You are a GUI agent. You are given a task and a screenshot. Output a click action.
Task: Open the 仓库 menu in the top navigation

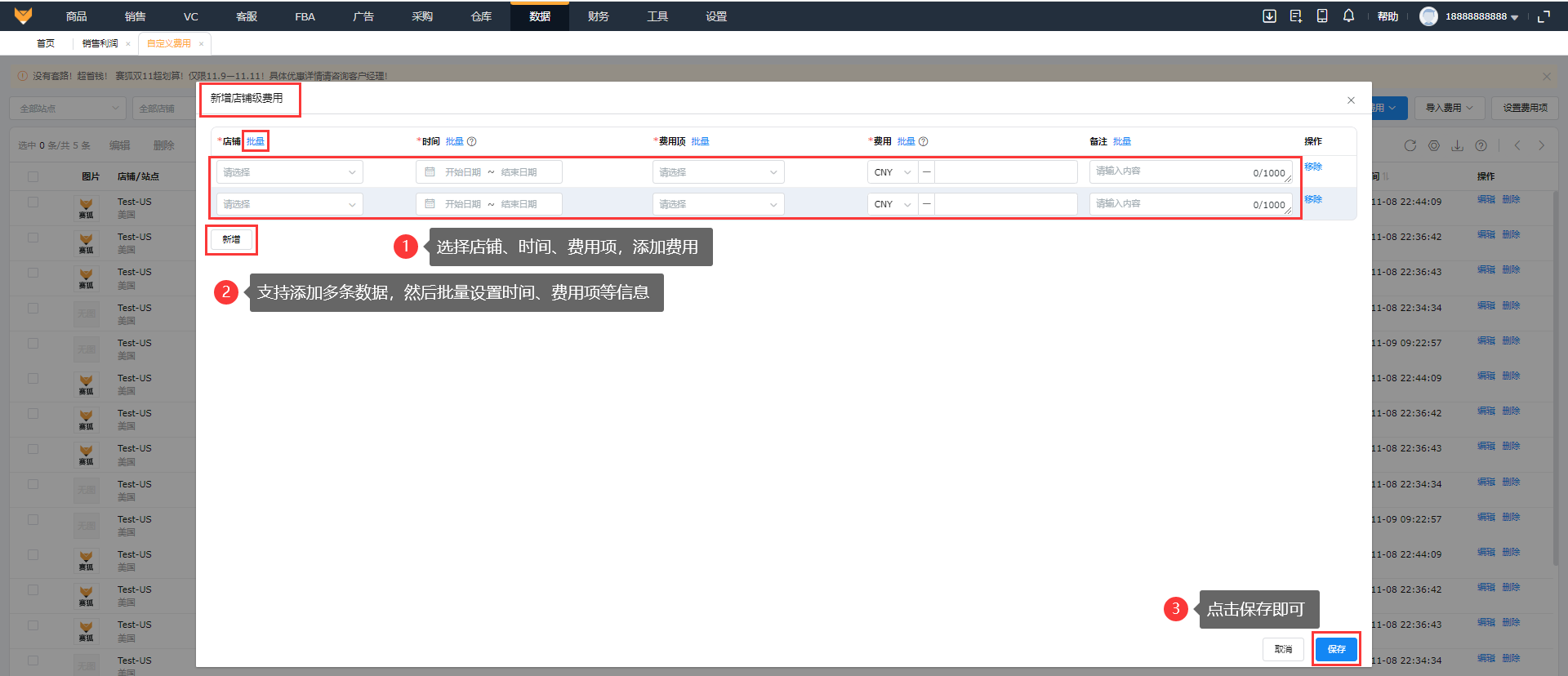(x=481, y=16)
